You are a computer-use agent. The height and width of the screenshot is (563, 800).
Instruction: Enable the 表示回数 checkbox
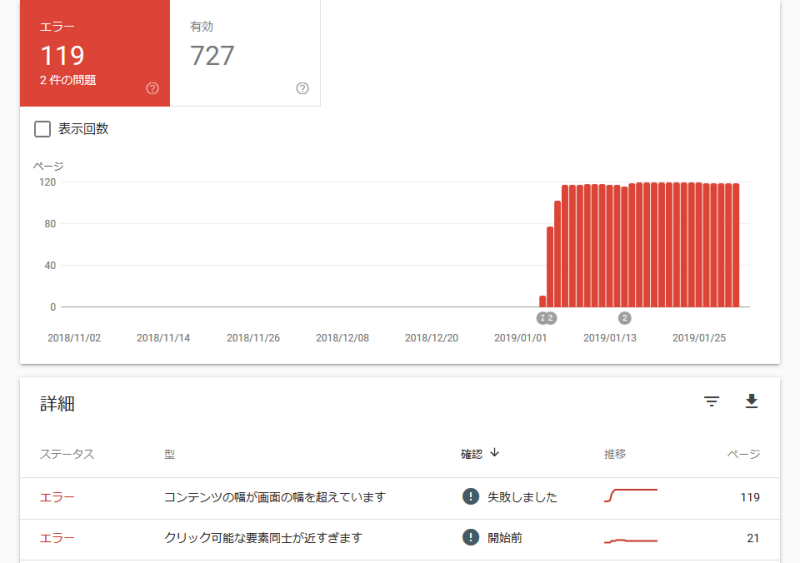click(x=42, y=129)
